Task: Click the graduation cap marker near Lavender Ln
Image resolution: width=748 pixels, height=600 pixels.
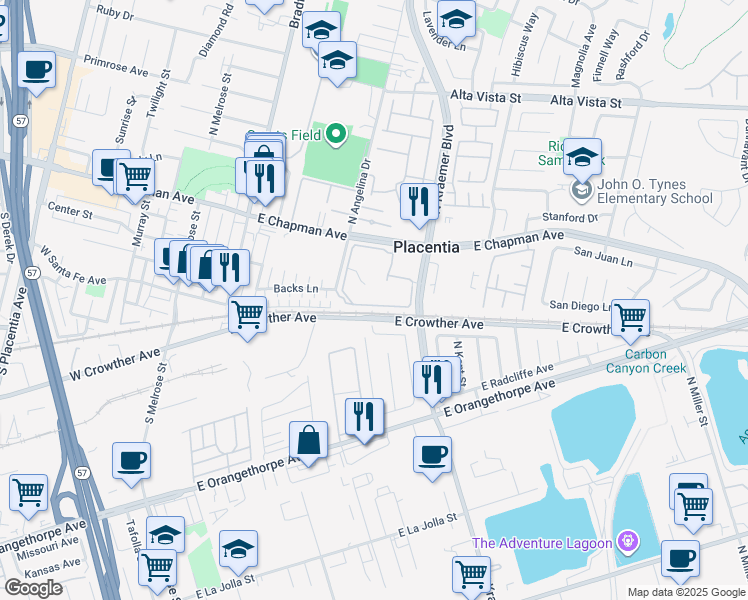Action: tap(456, 19)
